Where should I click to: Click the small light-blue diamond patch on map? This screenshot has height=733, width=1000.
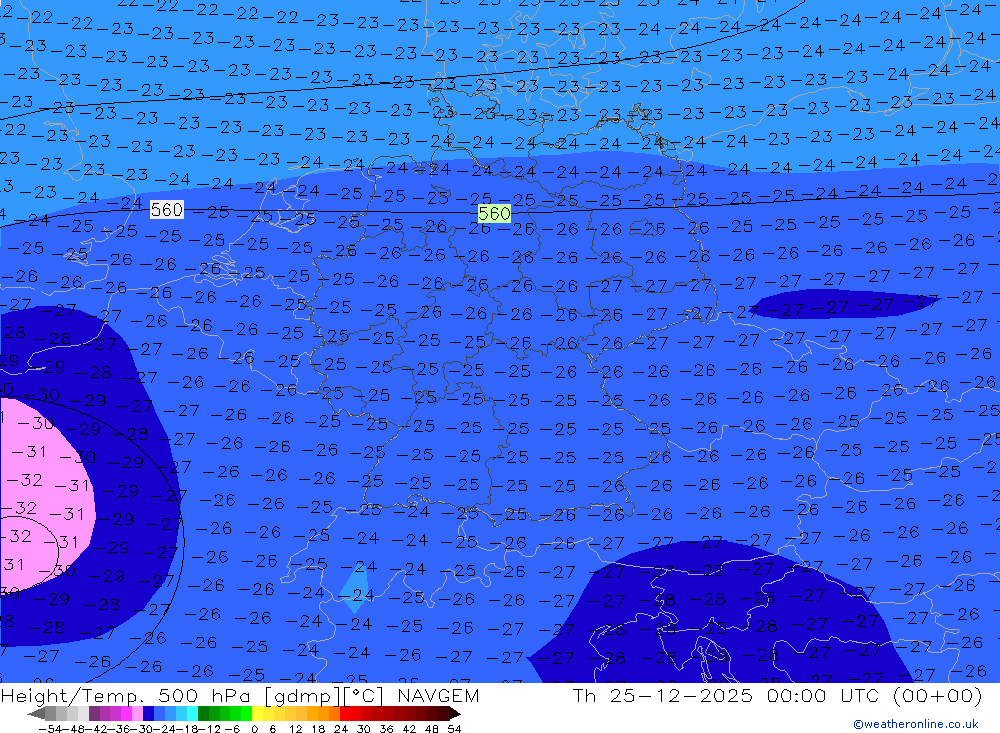coord(355,588)
